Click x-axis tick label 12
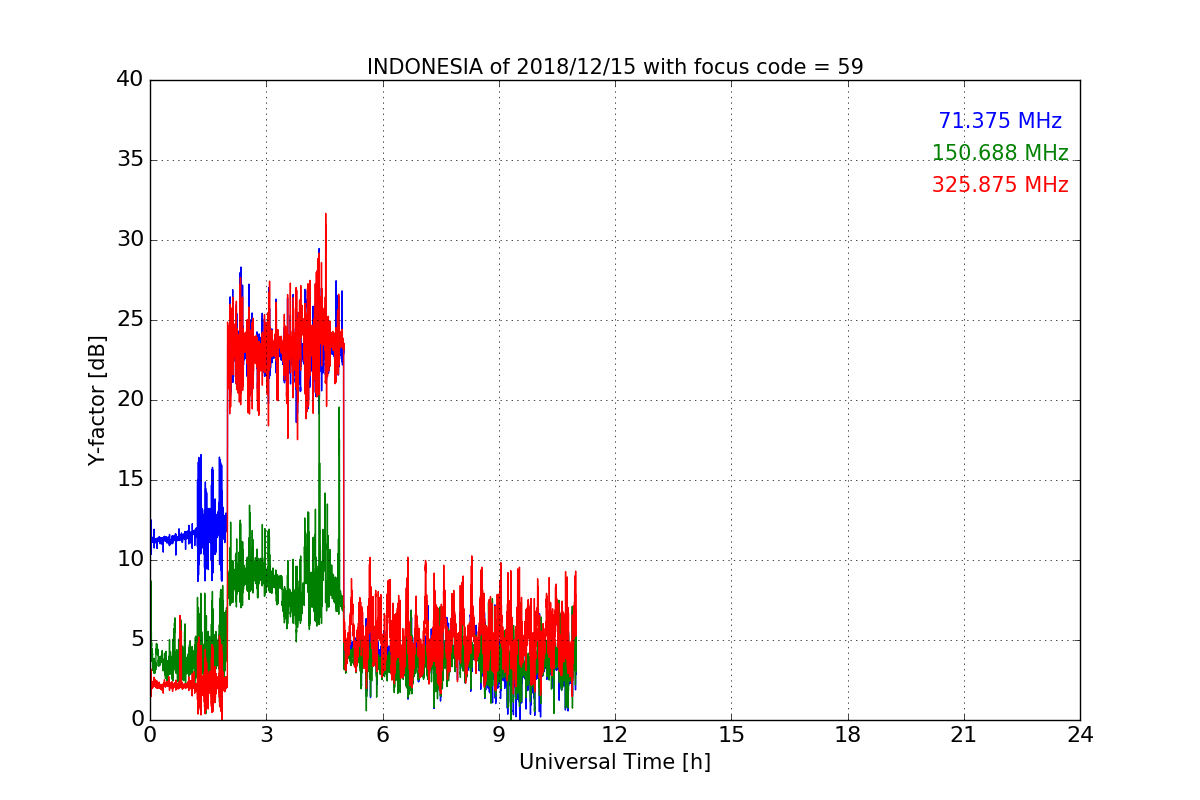 click(x=615, y=735)
